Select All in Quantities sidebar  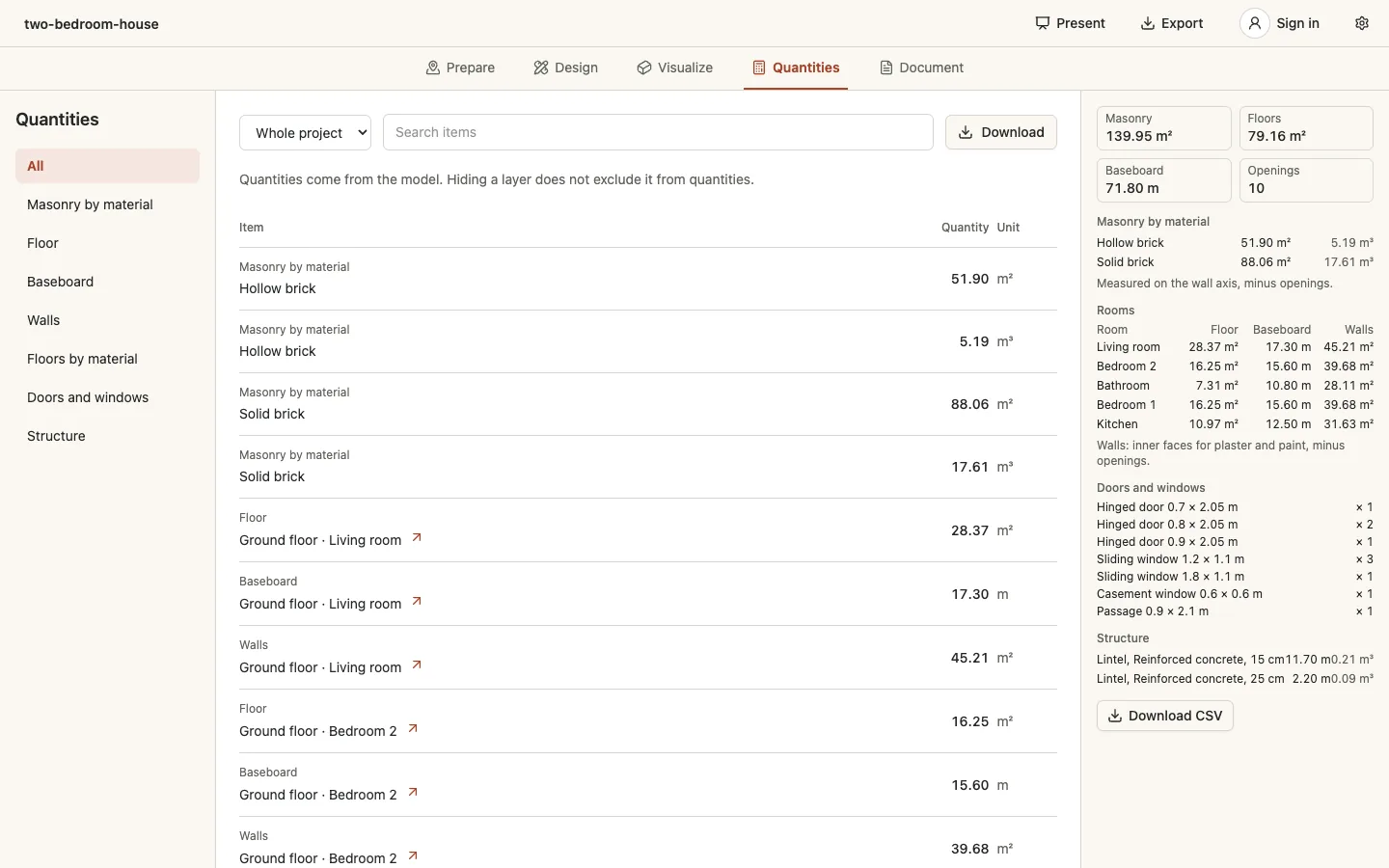[x=107, y=166]
